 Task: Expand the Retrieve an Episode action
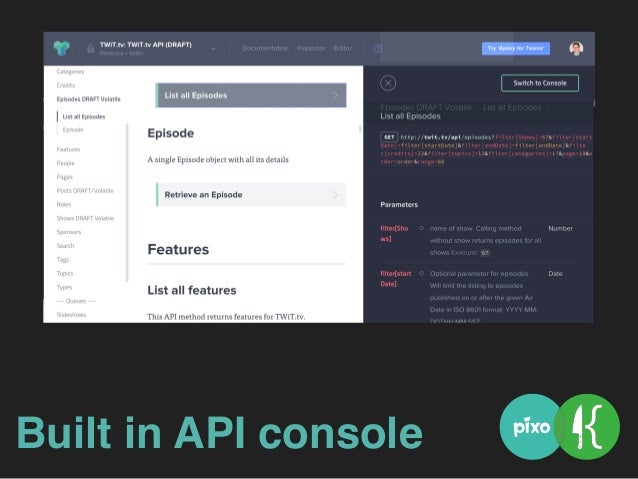coord(251,195)
